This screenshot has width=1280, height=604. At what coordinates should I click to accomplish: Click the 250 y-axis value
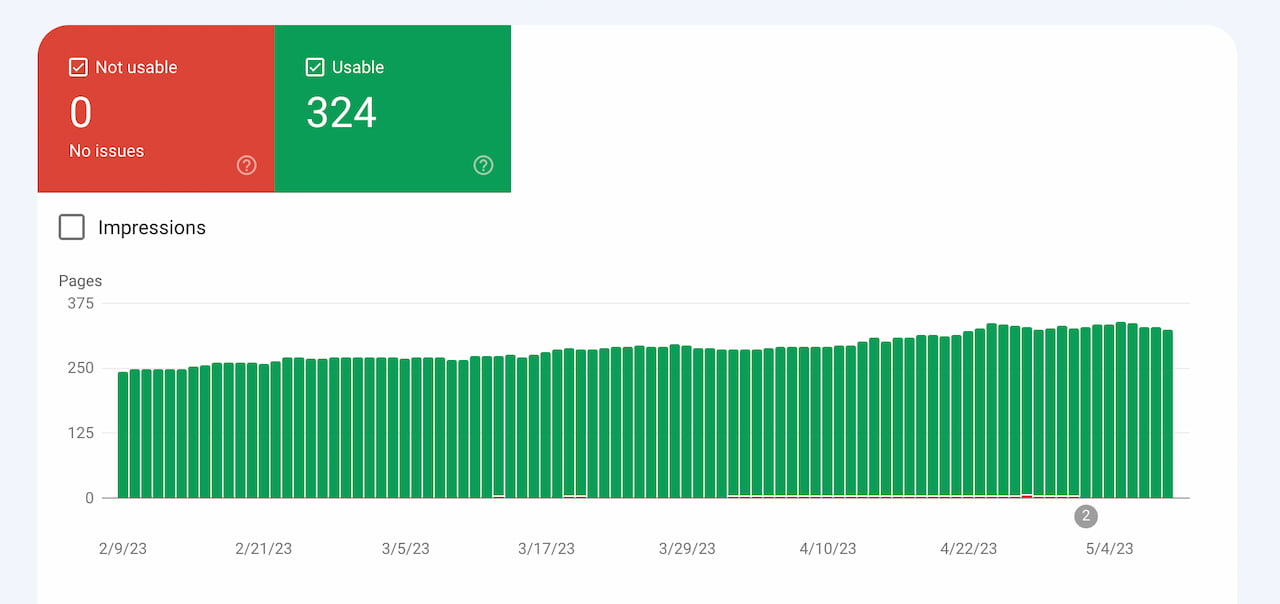tap(80, 368)
